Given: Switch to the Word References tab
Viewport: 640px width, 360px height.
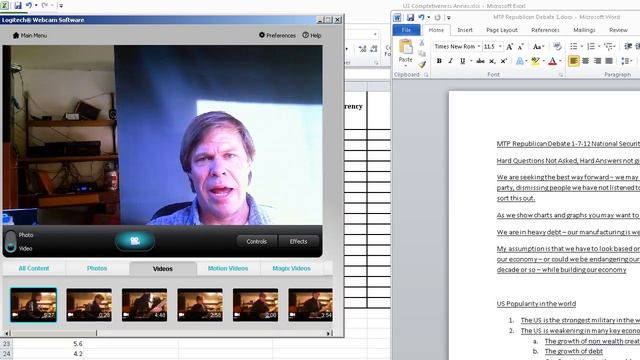Looking at the screenshot, I should [545, 30].
